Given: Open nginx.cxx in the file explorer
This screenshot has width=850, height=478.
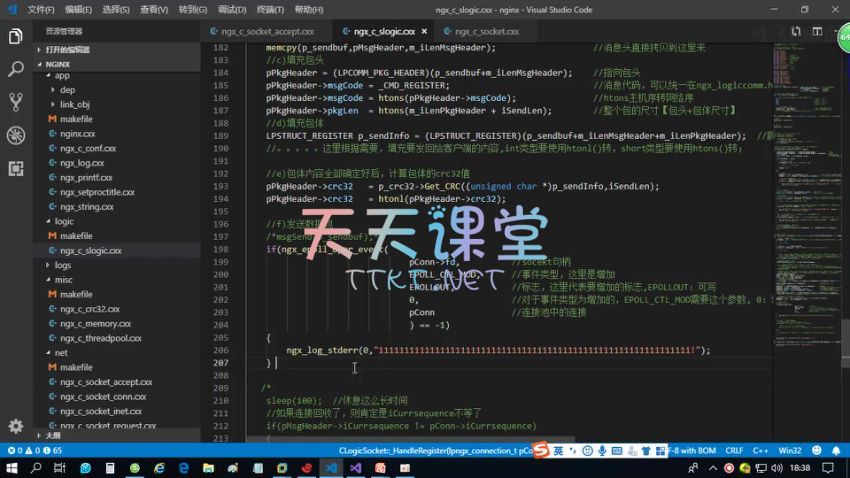Looking at the screenshot, I should pos(77,133).
